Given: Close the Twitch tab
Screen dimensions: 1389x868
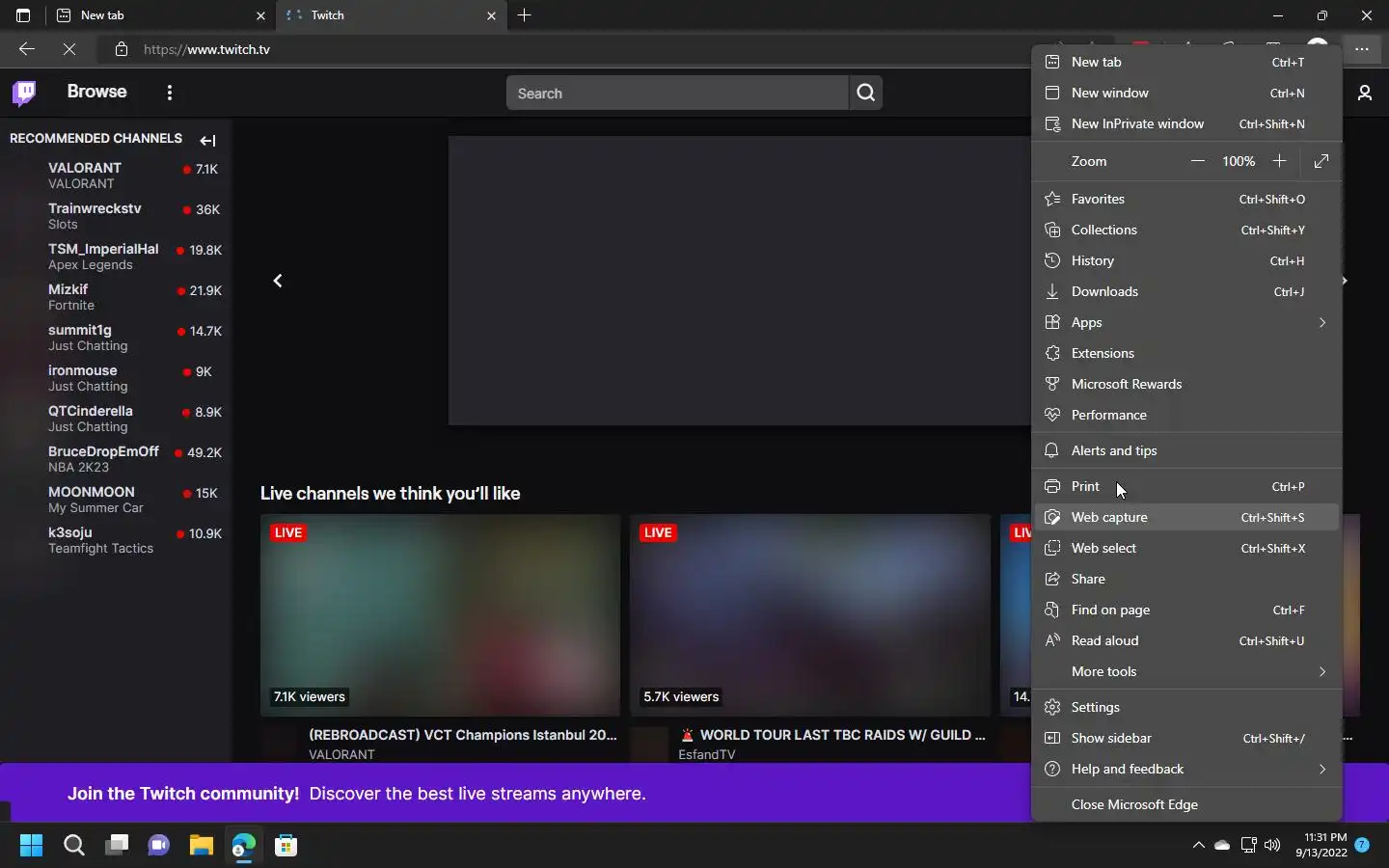Looking at the screenshot, I should click(492, 15).
